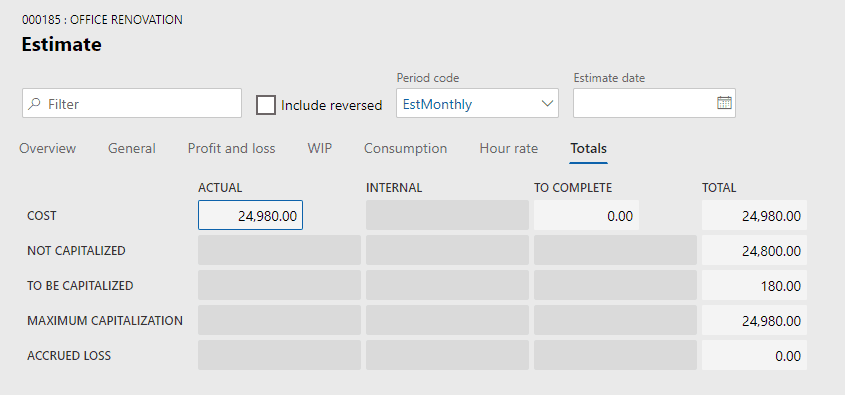Select the Actual Cost 24,980.00 field

pyautogui.click(x=250, y=216)
